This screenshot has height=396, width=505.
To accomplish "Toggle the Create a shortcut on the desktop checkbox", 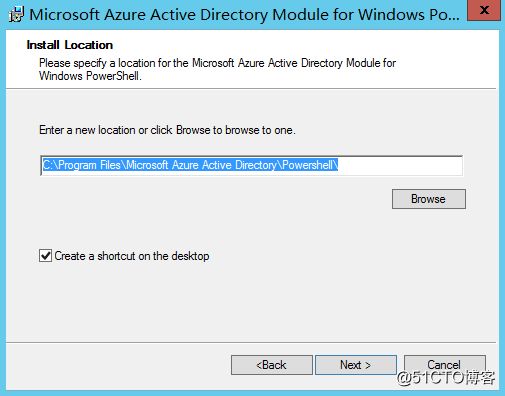I will point(45,256).
